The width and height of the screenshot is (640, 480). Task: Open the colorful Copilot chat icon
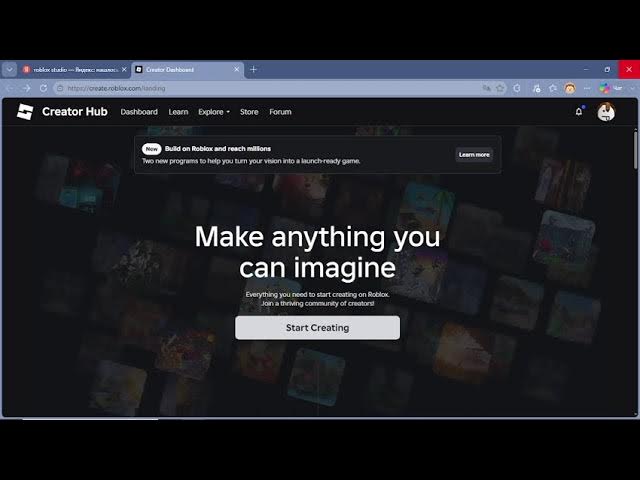coord(604,88)
